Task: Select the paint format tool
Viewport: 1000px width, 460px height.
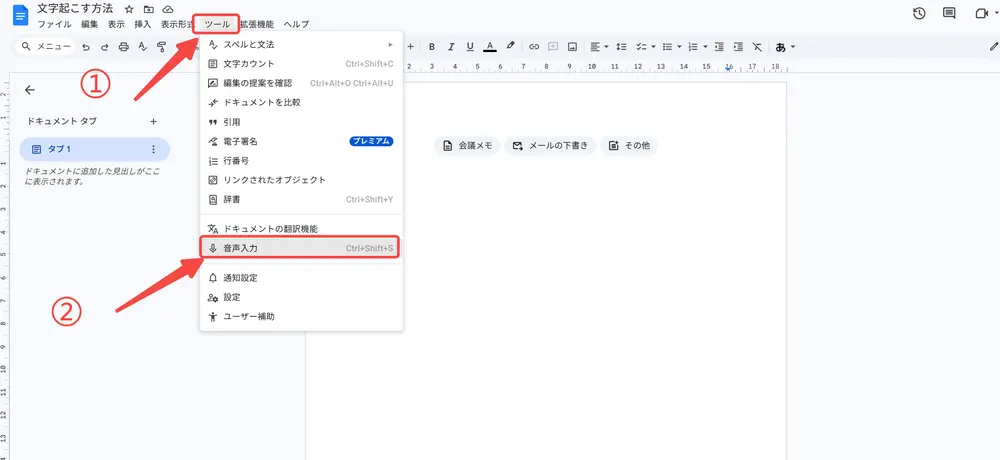Action: coord(161,47)
